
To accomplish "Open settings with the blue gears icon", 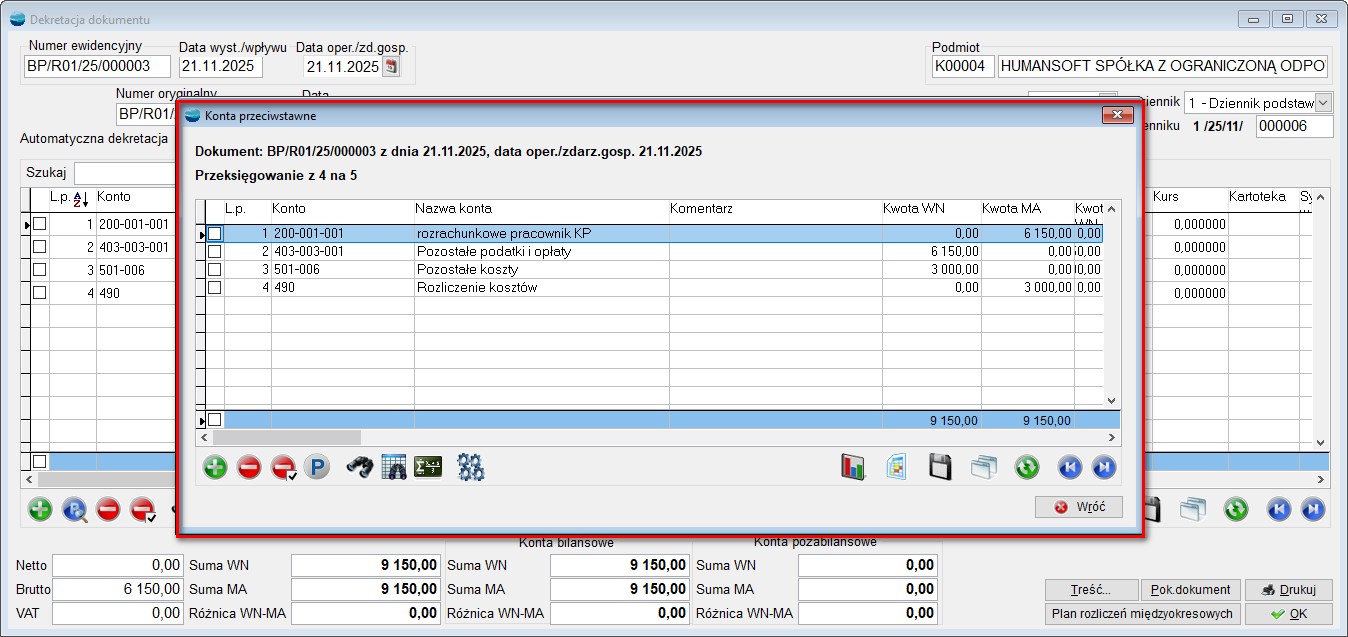I will click(470, 467).
